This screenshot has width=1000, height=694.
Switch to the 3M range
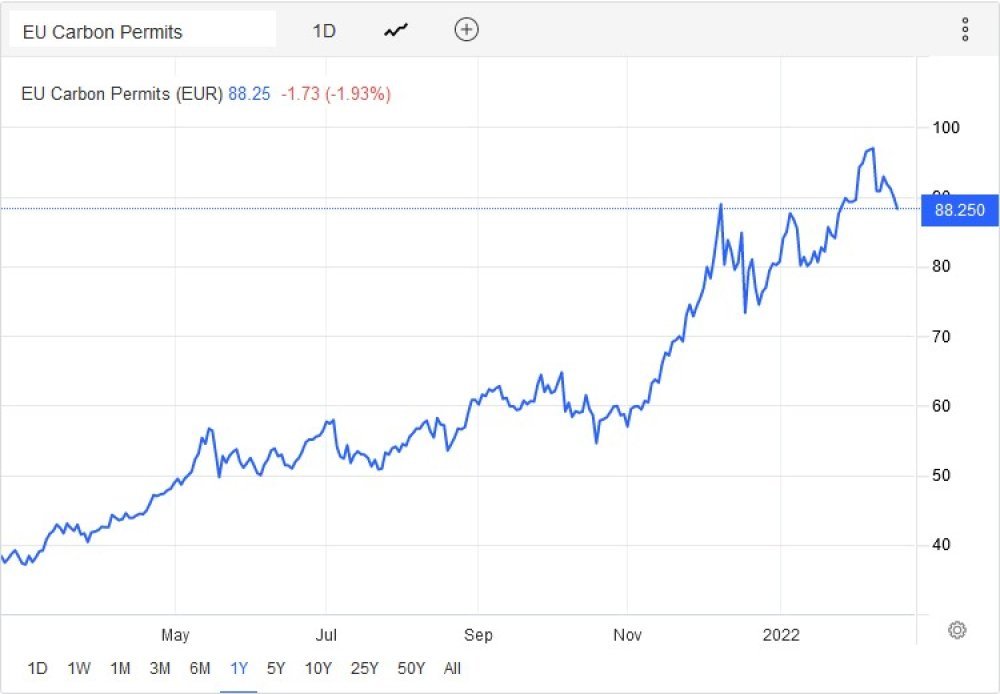click(159, 668)
